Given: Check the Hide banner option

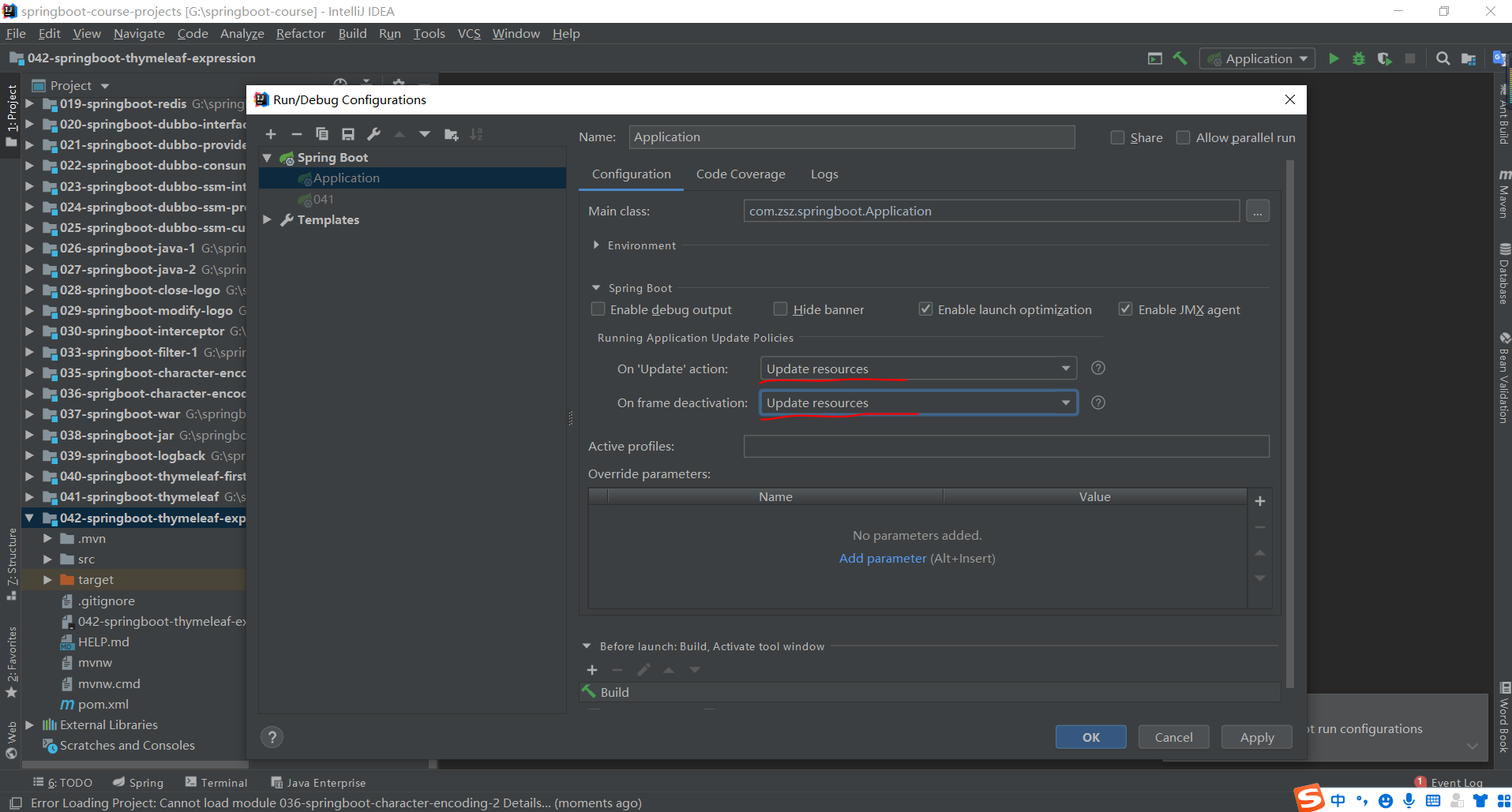Looking at the screenshot, I should point(781,309).
